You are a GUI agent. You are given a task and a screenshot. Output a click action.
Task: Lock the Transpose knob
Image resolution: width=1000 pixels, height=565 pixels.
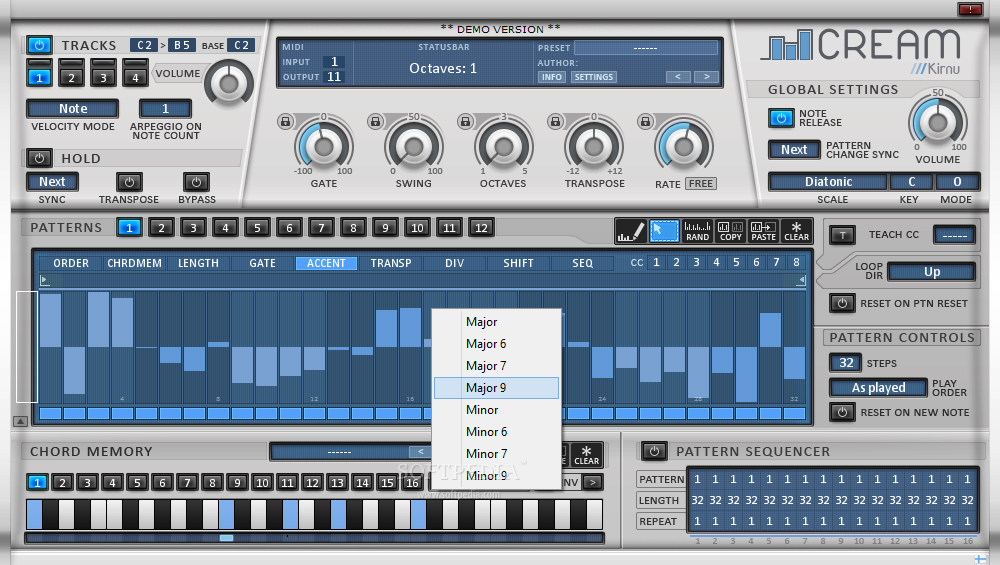[x=555, y=121]
